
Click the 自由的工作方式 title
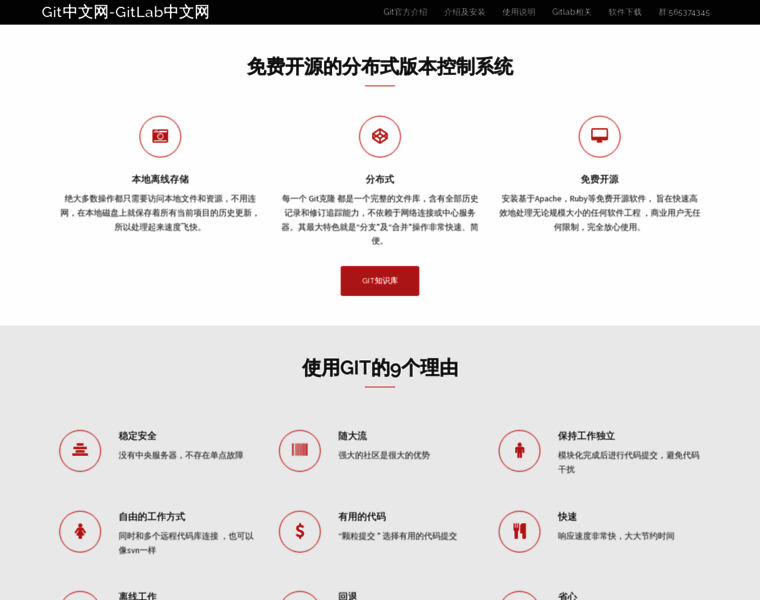[x=152, y=517]
